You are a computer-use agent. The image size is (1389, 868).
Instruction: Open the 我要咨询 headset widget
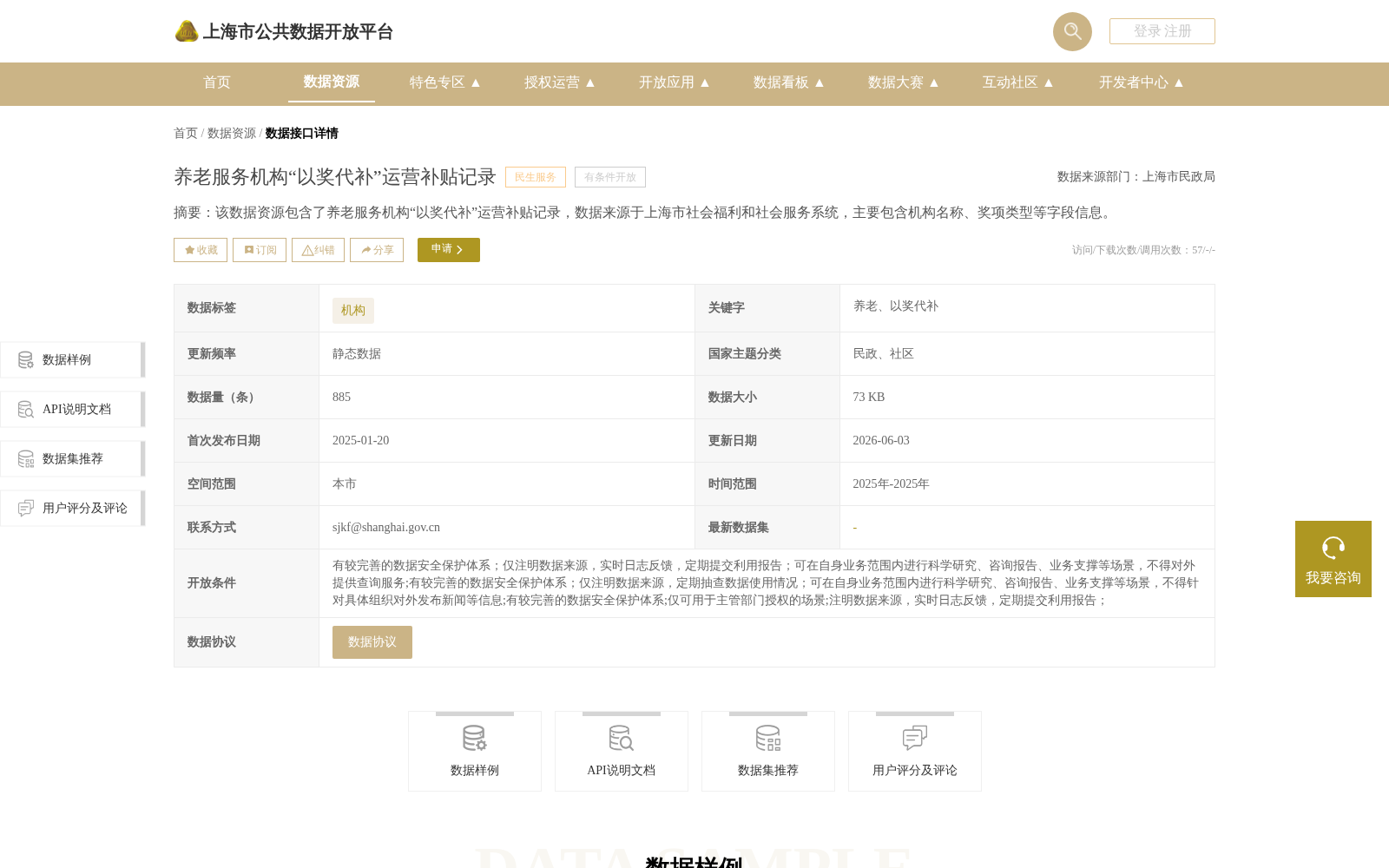1333,559
